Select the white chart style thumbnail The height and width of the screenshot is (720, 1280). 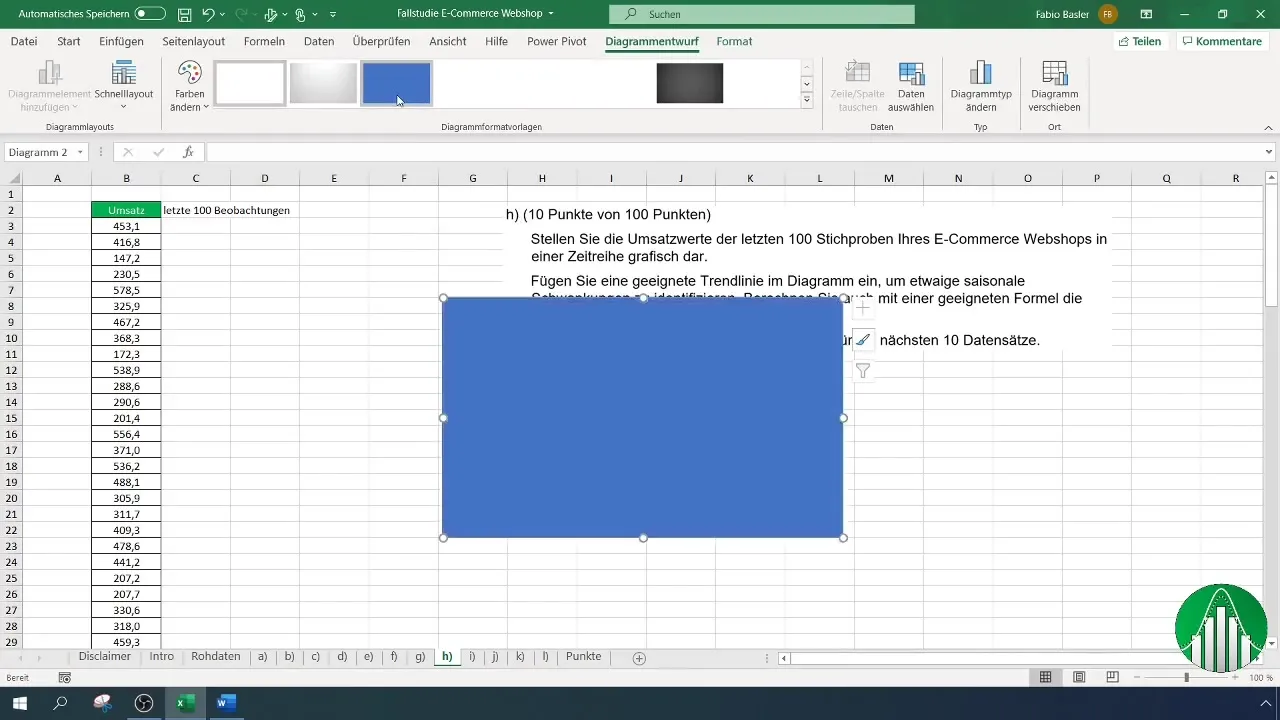tap(250, 83)
